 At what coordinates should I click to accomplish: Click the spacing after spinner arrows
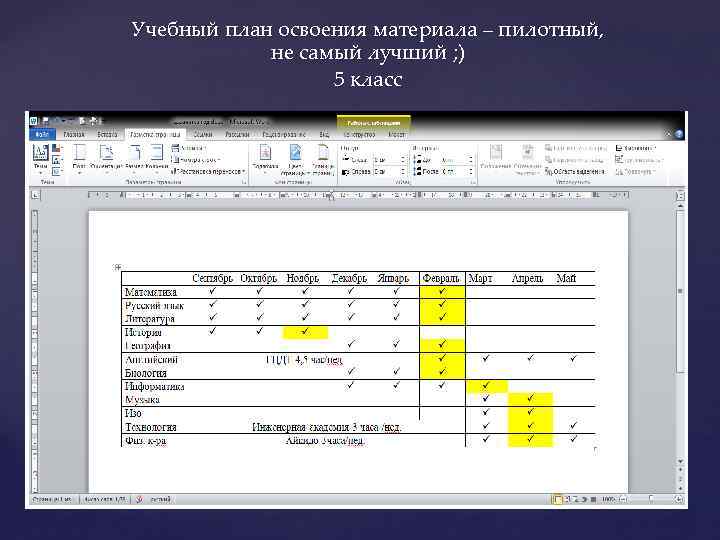[x=470, y=171]
